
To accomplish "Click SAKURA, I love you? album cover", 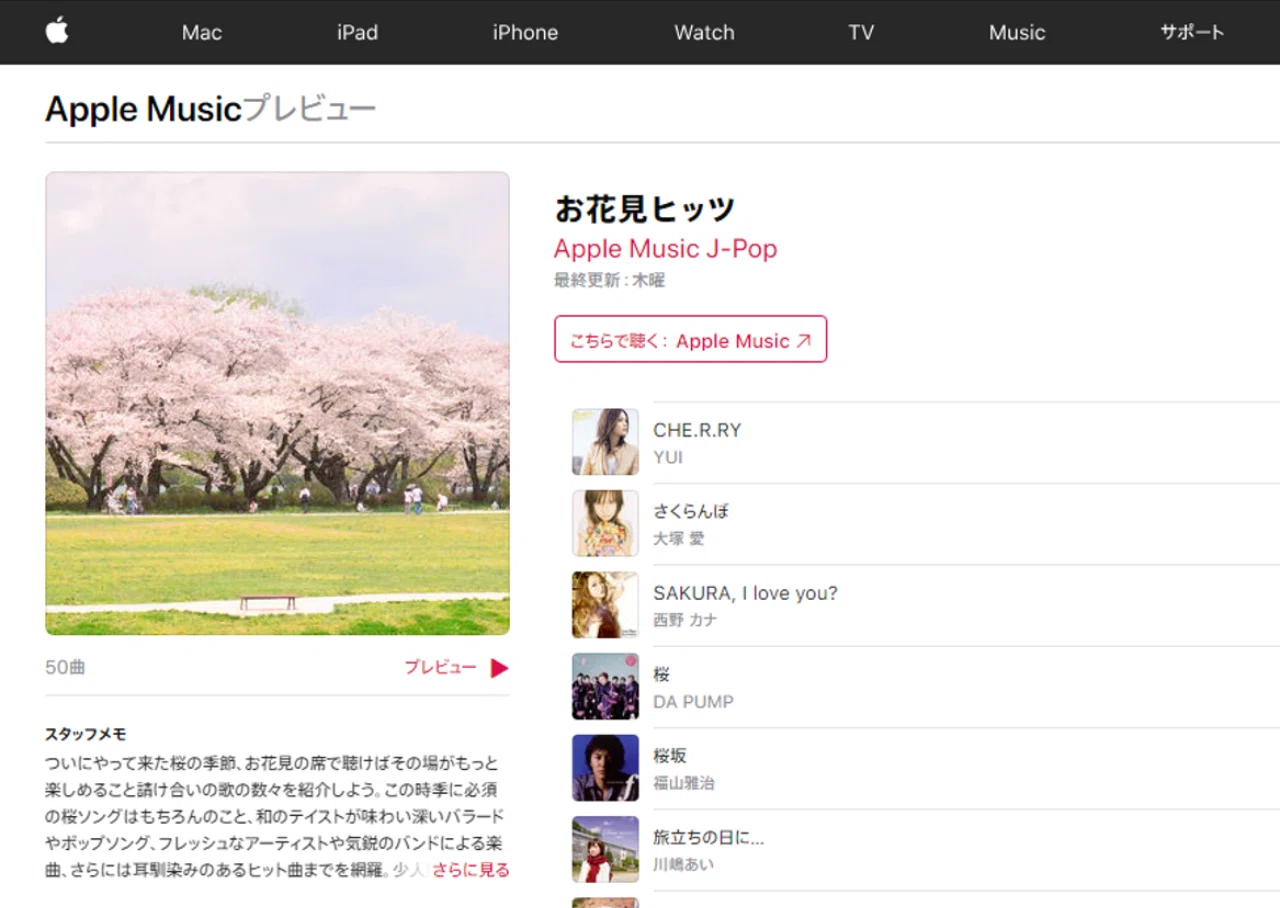I will 605,605.
